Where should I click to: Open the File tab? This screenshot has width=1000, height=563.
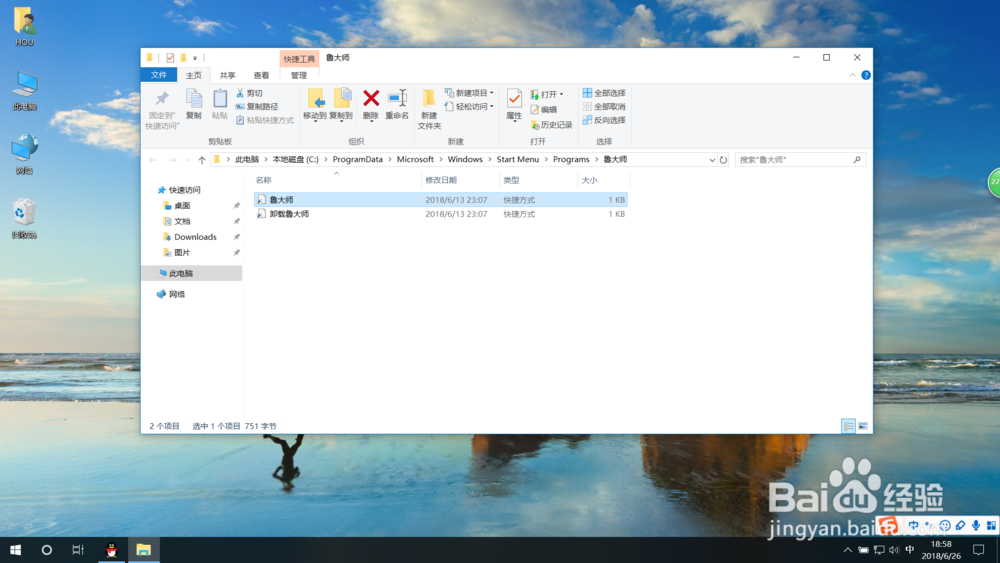click(159, 75)
